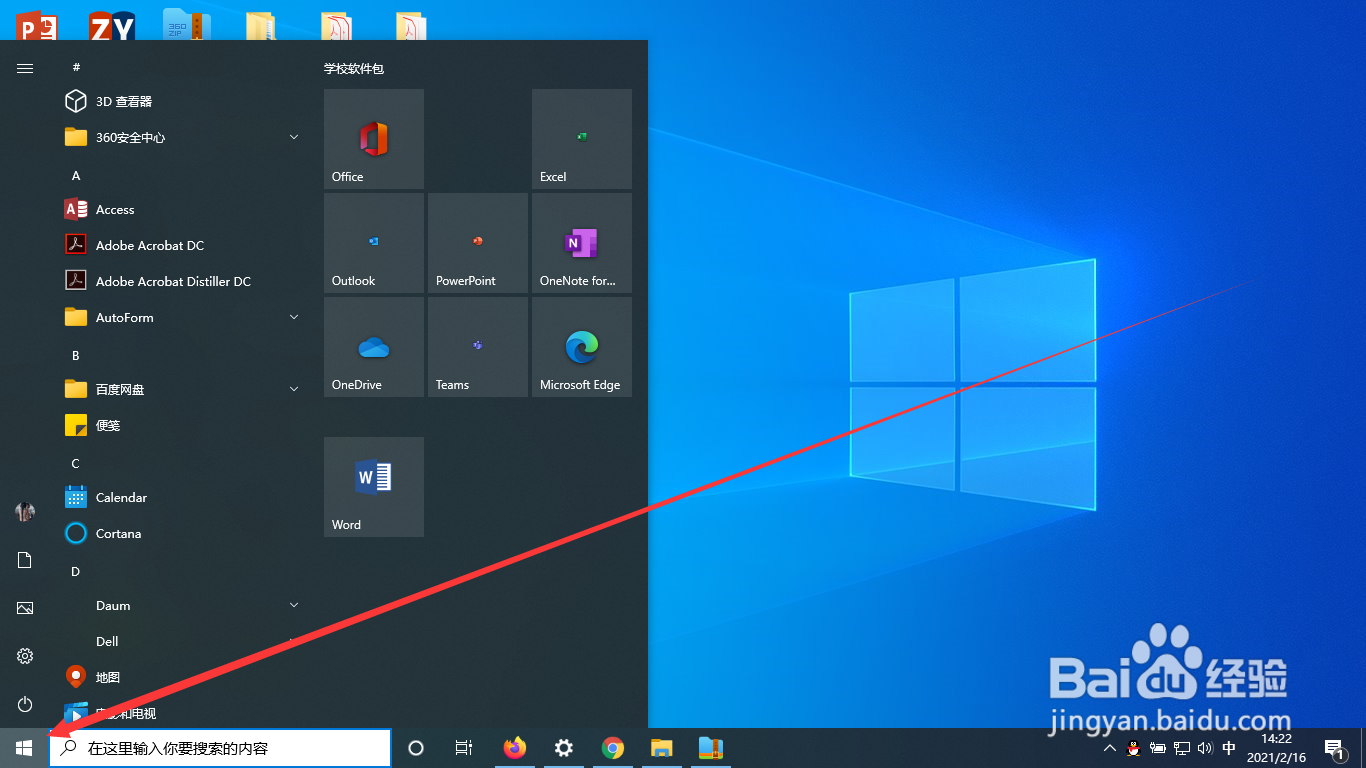Click the A letter index header
The image size is (1366, 768).
click(x=76, y=176)
